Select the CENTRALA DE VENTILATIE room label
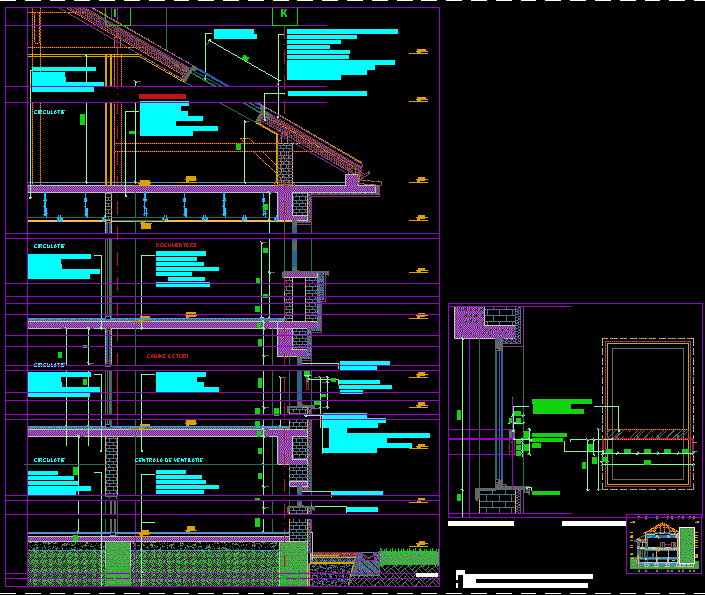The image size is (705, 595). (169, 460)
